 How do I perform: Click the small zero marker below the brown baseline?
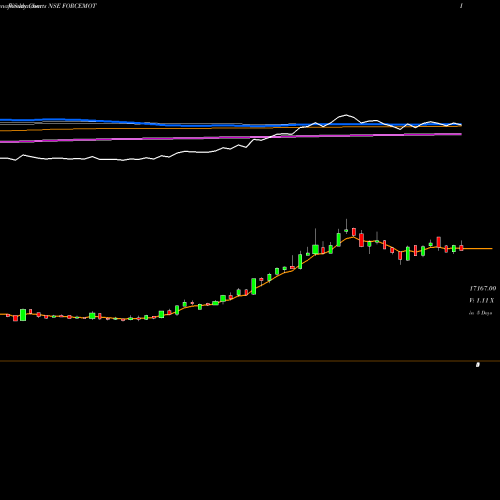(x=478, y=365)
